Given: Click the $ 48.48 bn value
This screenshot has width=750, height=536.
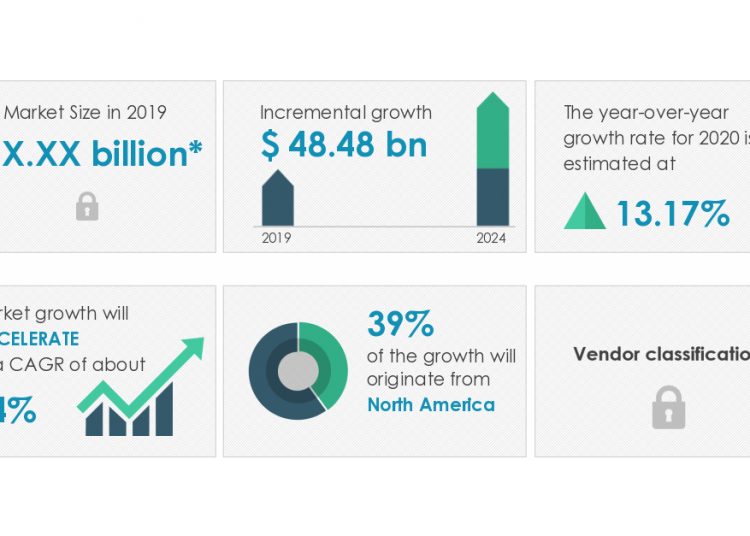Looking at the screenshot, I should (343, 146).
